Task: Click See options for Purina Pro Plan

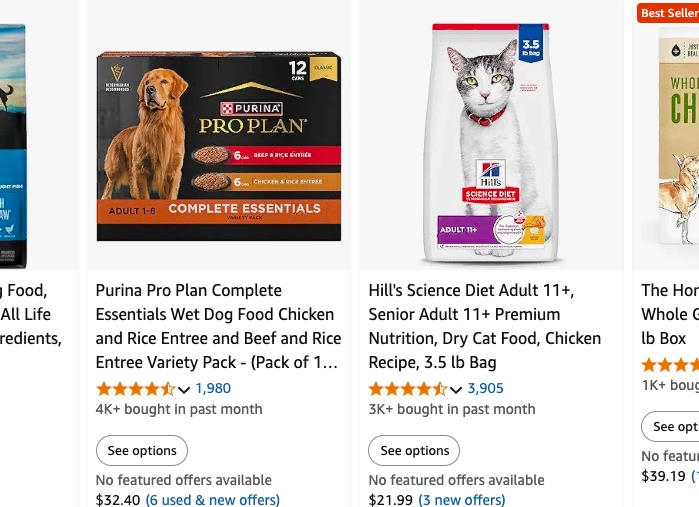Action: [142, 450]
